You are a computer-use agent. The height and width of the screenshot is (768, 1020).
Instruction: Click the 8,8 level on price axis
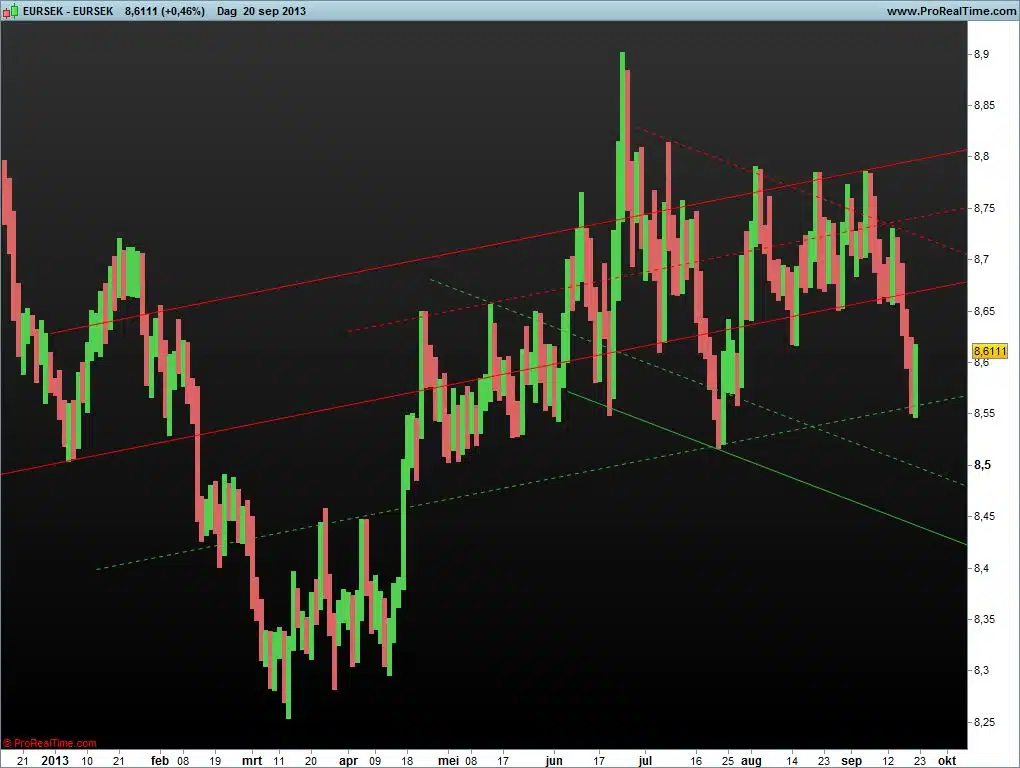pyautogui.click(x=981, y=157)
